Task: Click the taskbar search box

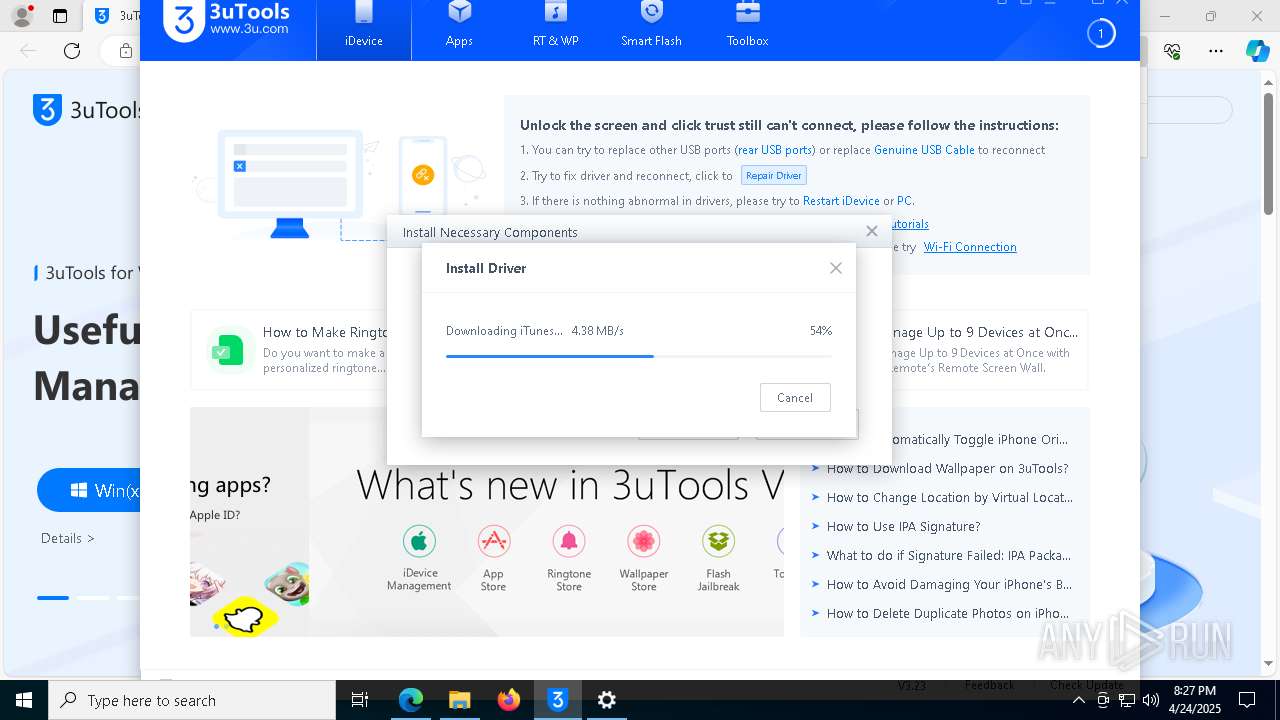Action: 192,700
